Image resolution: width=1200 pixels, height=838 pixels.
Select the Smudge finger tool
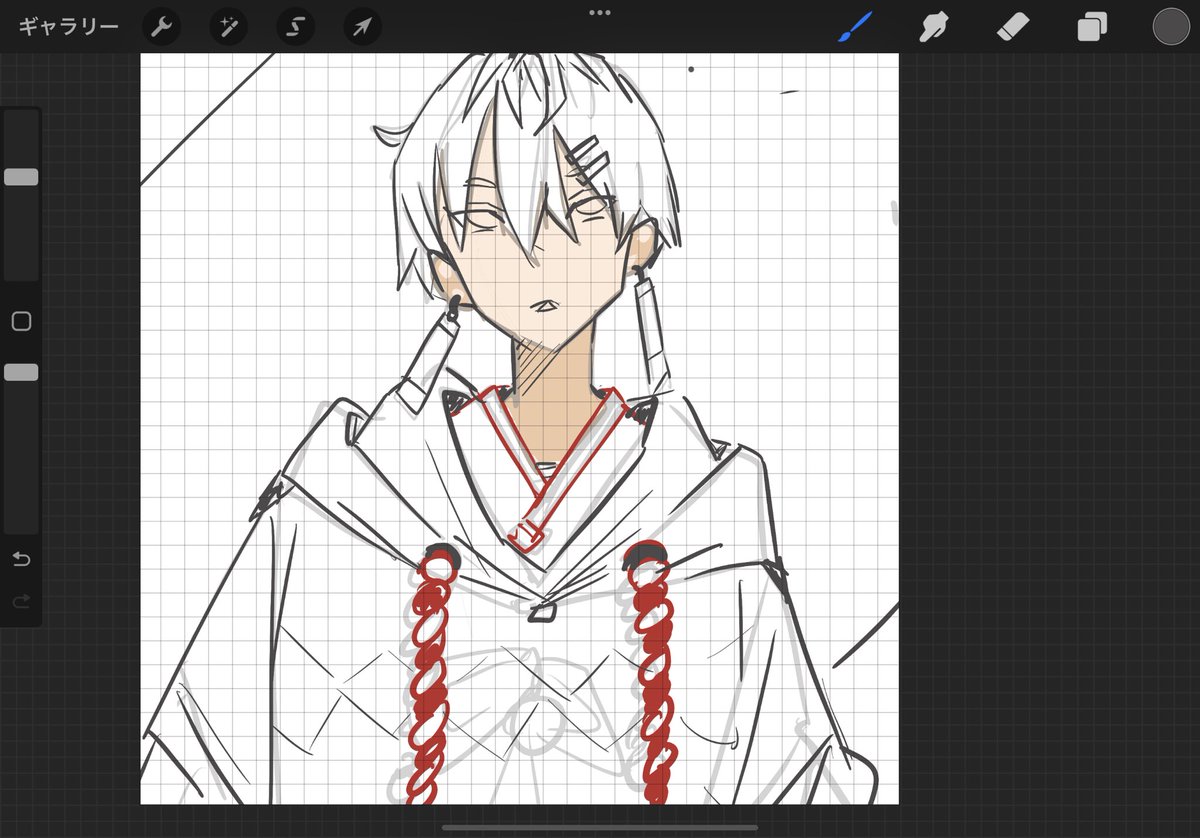pyautogui.click(x=934, y=27)
